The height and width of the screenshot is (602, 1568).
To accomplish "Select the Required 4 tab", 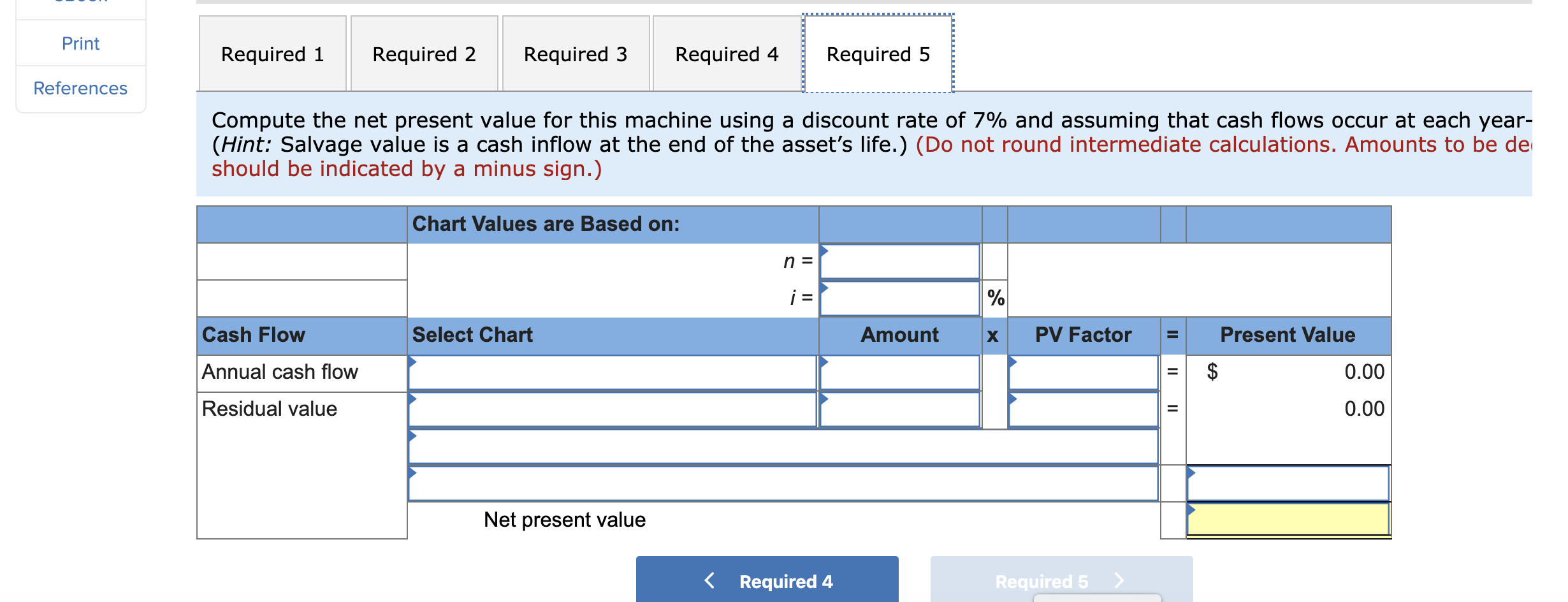I will tap(726, 54).
